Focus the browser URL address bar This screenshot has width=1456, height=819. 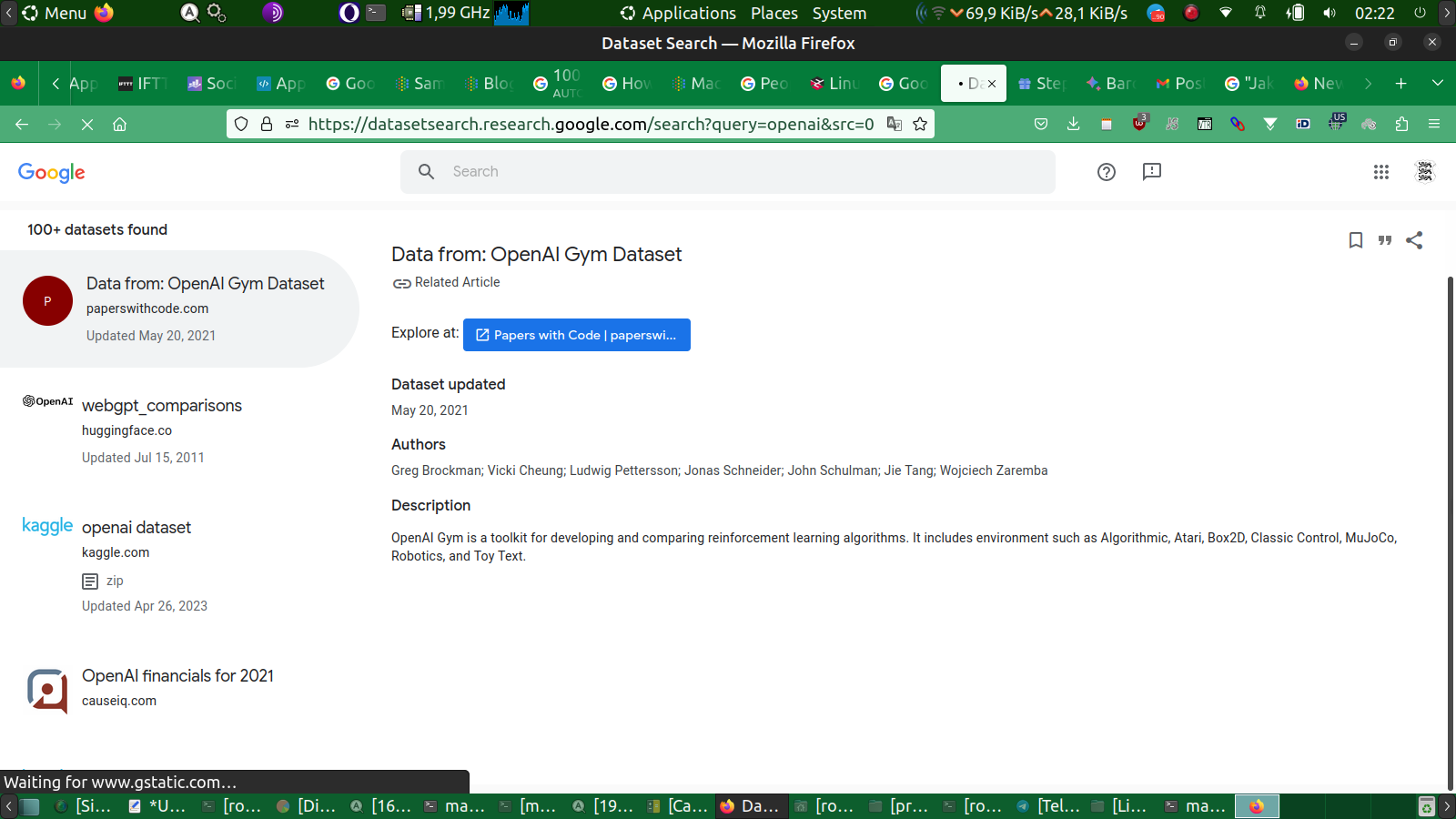[x=591, y=124]
